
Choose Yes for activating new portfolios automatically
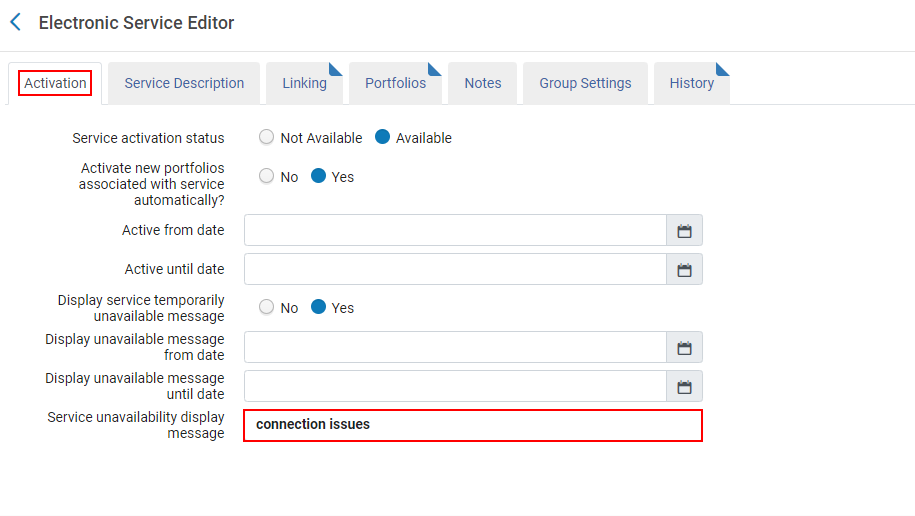click(318, 176)
